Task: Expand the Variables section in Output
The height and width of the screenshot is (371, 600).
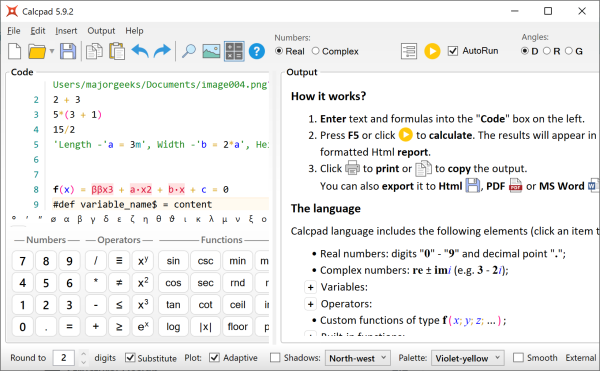Action: tap(310, 287)
